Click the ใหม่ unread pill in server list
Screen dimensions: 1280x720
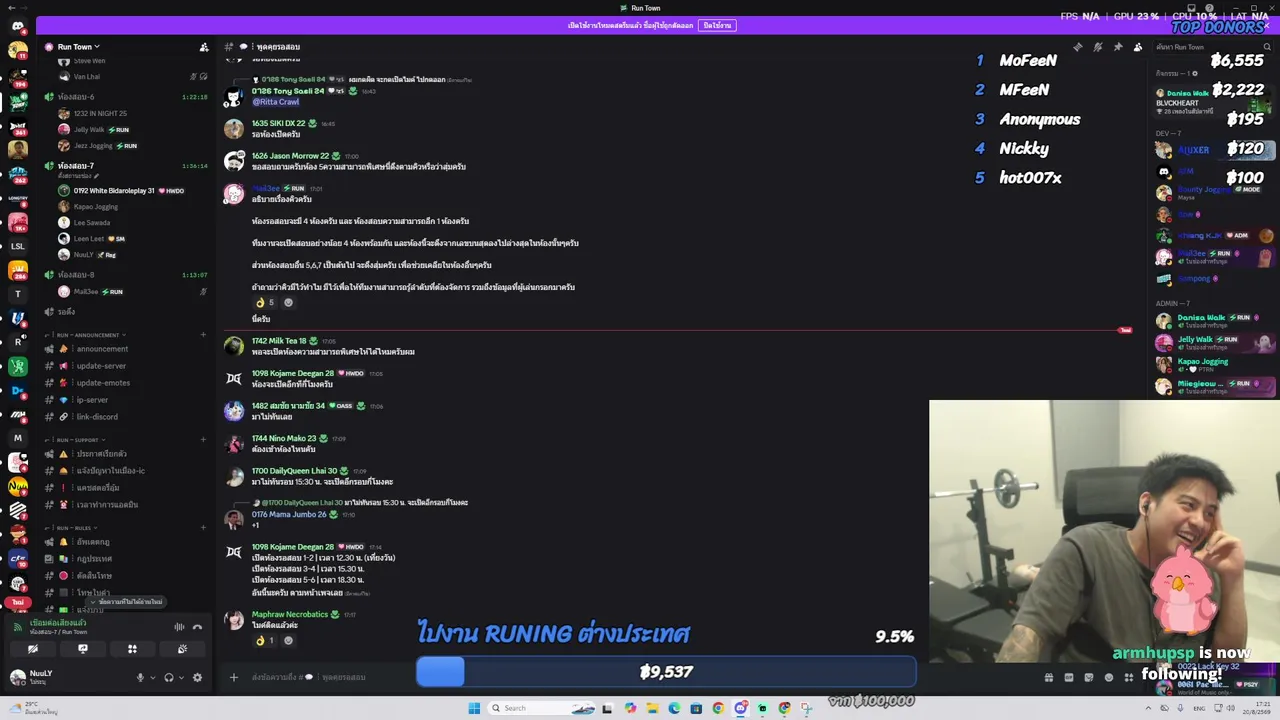(17, 603)
